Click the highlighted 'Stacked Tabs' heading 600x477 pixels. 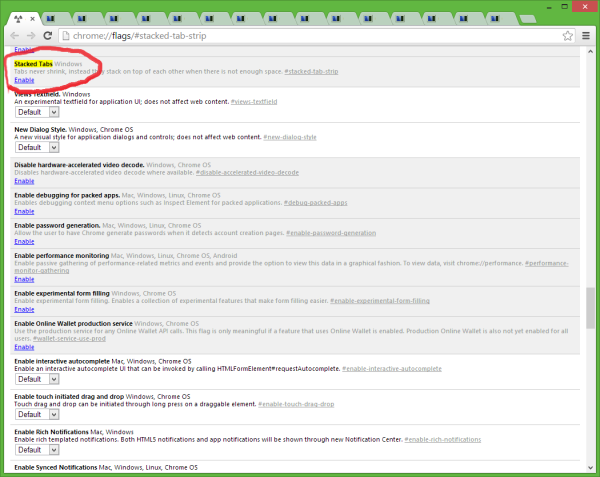click(x=33, y=64)
